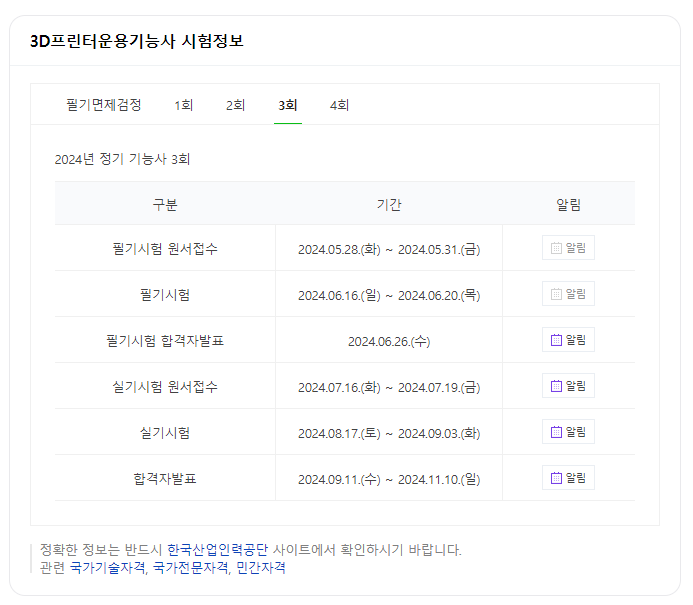Select the 3회 tab

(288, 105)
